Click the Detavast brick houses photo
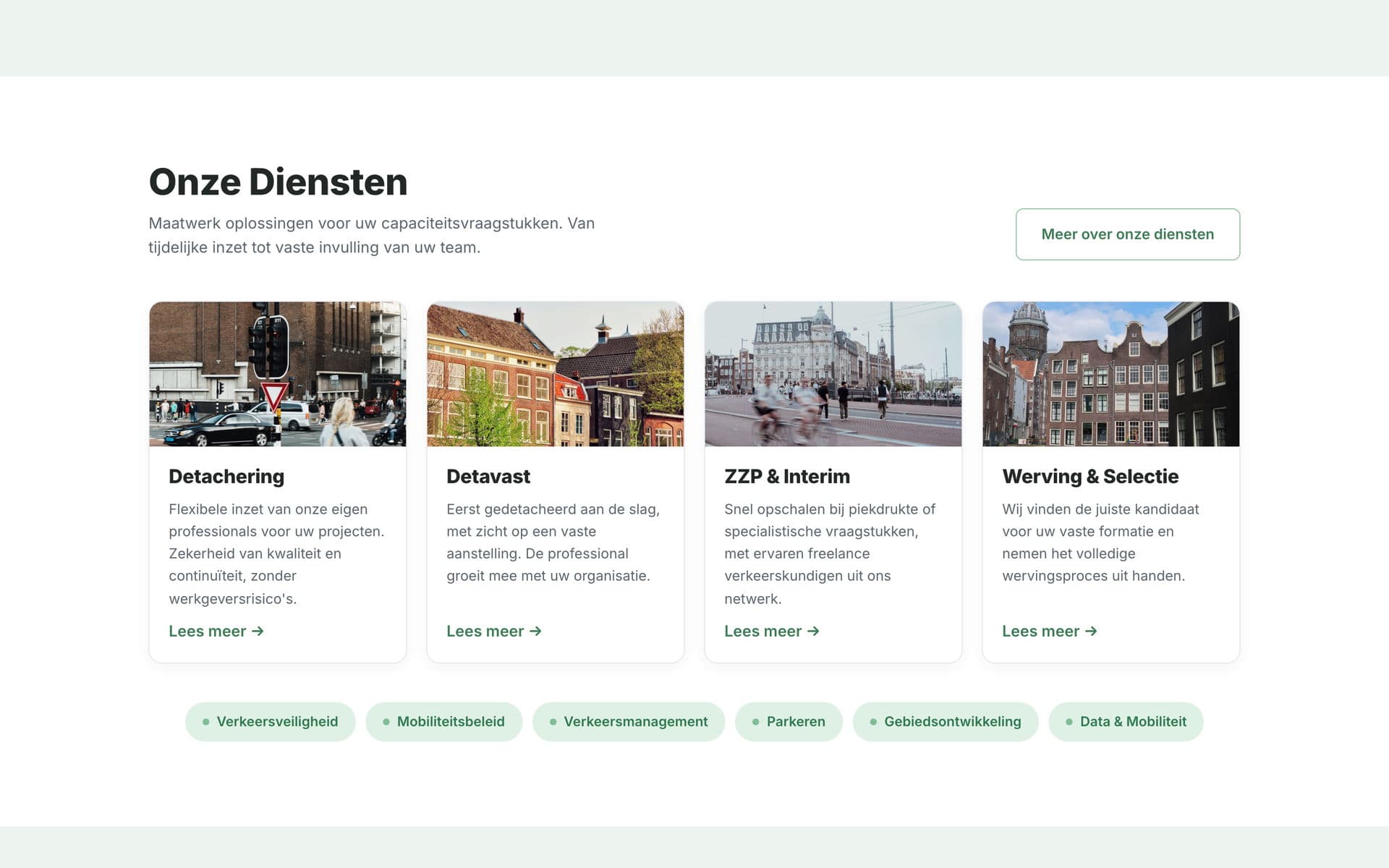Viewport: 1389px width, 868px height. [x=556, y=374]
